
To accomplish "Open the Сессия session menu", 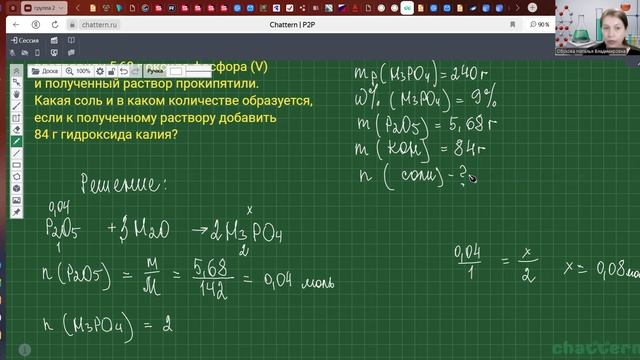I will point(25,40).
